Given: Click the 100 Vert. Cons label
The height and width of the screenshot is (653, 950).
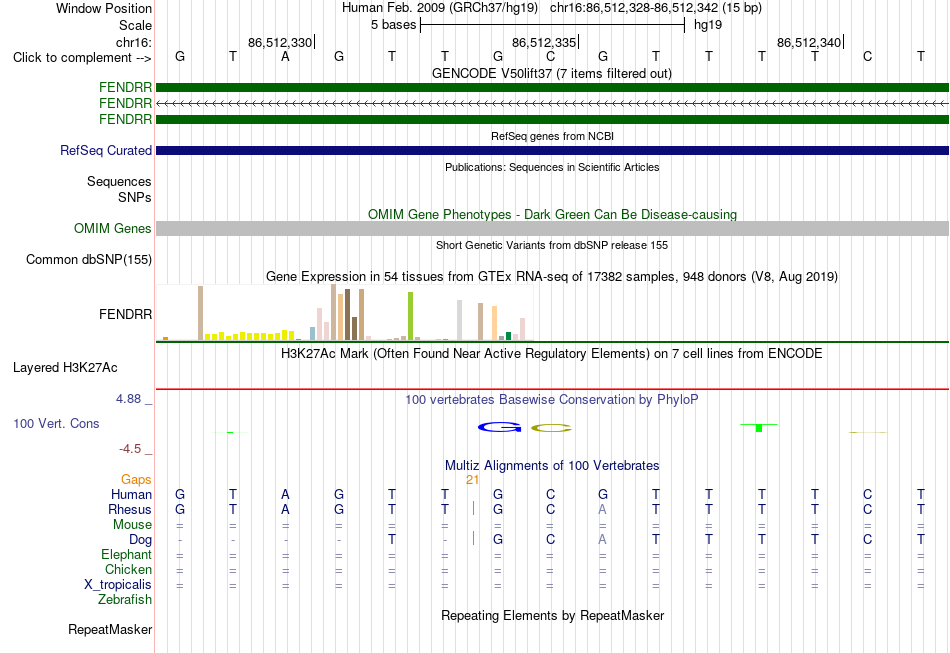Looking at the screenshot, I should pos(56,423).
